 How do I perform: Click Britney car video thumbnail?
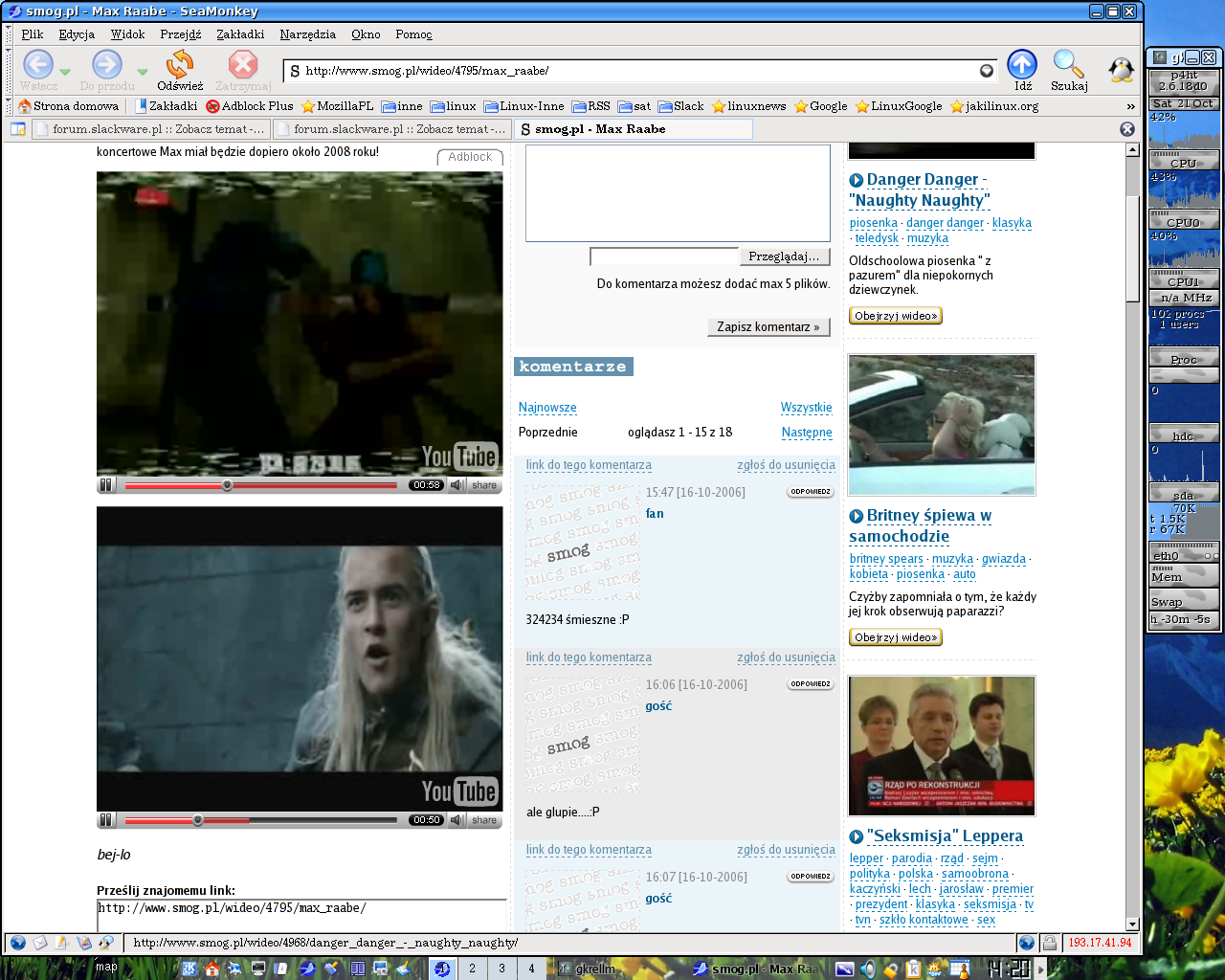point(942,425)
